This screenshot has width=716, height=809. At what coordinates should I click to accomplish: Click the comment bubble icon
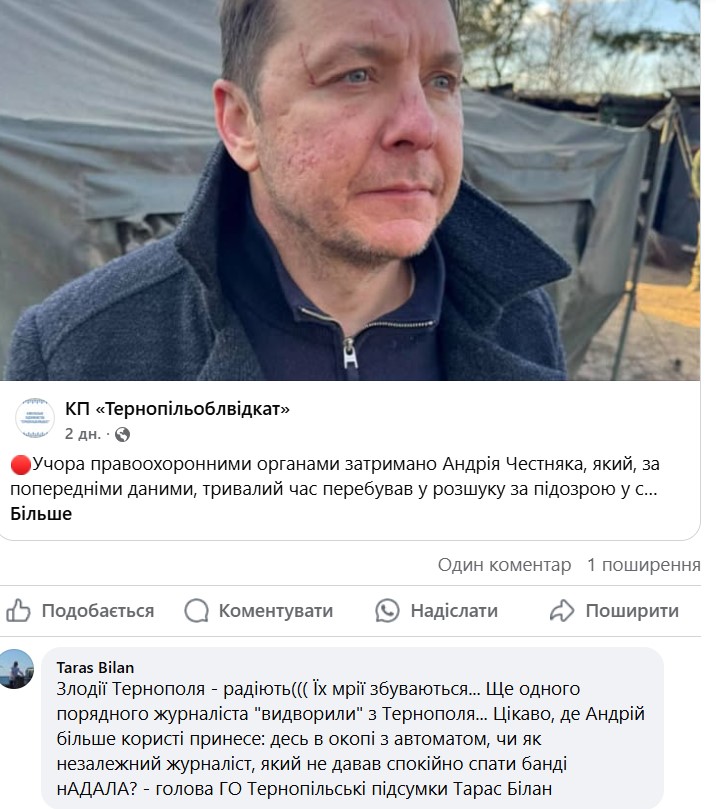[196, 610]
